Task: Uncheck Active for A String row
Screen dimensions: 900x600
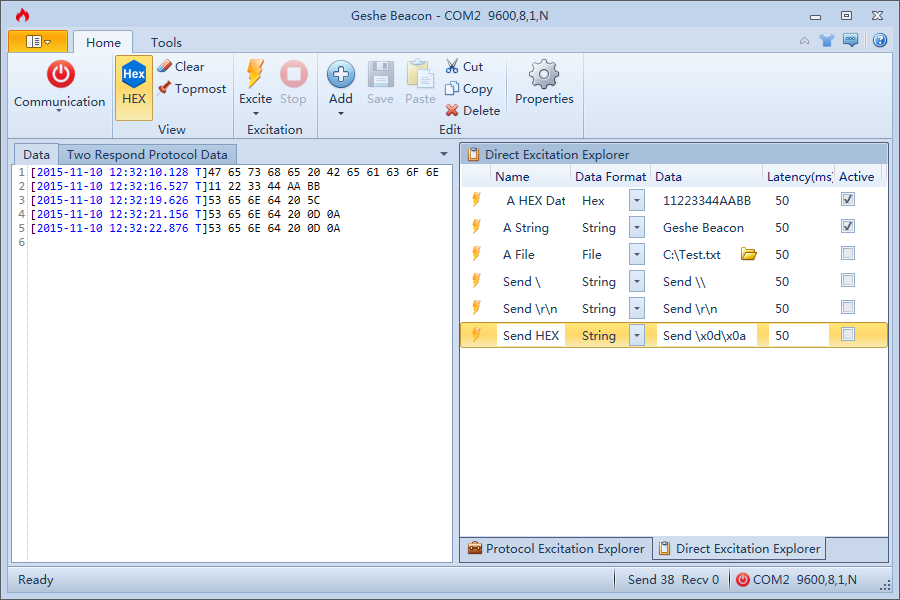Action: (848, 226)
